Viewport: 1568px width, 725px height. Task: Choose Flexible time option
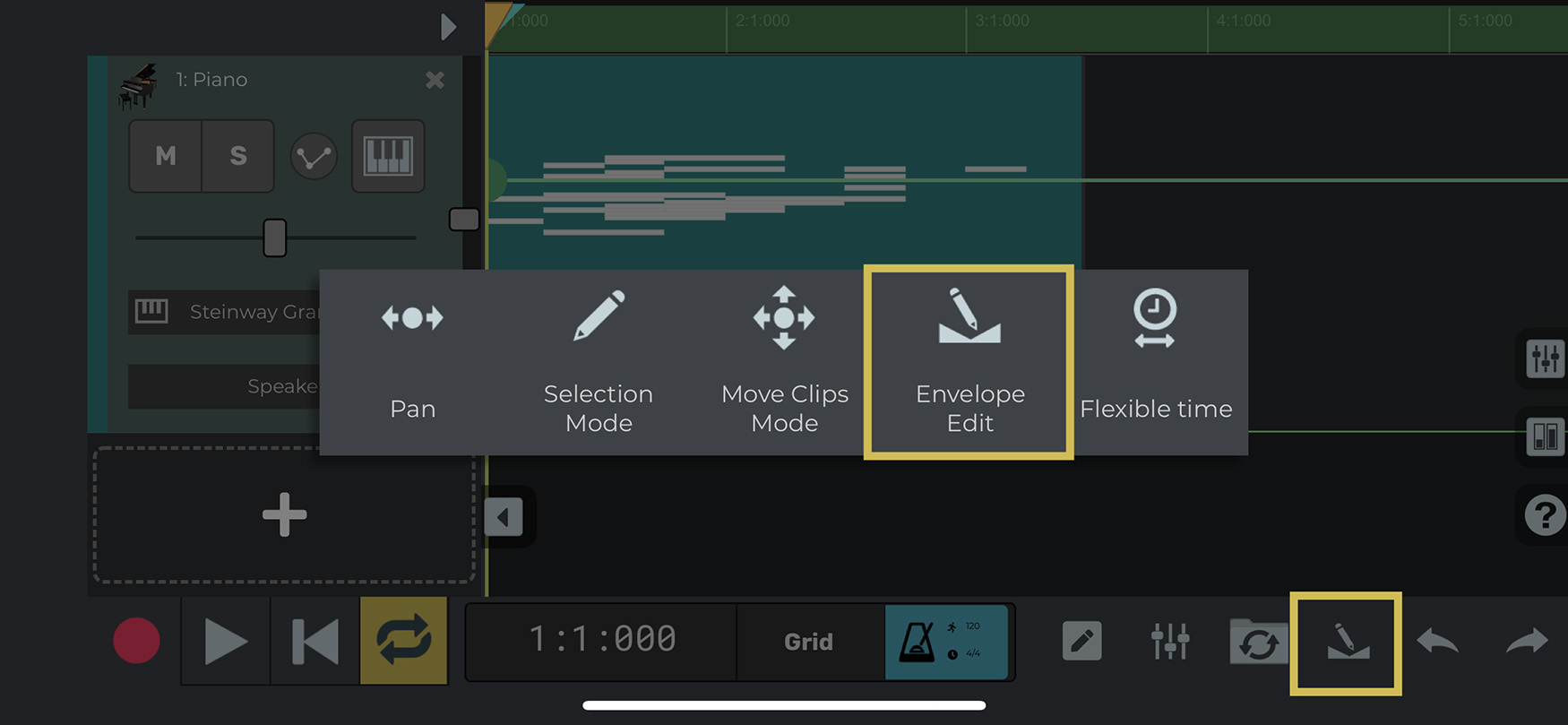(x=1156, y=362)
